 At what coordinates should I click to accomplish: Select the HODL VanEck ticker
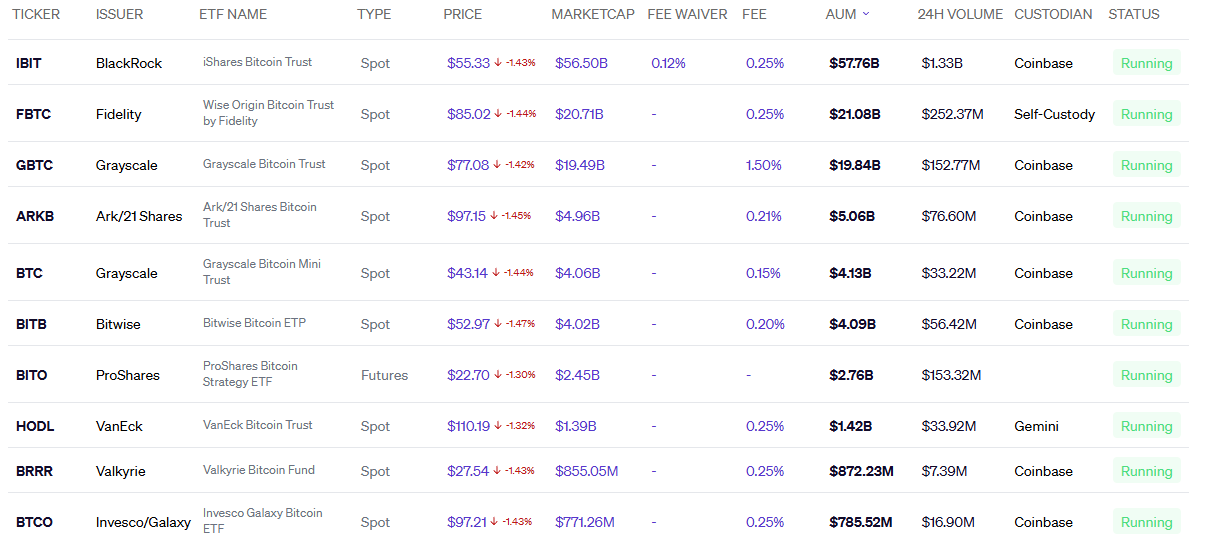pos(35,426)
